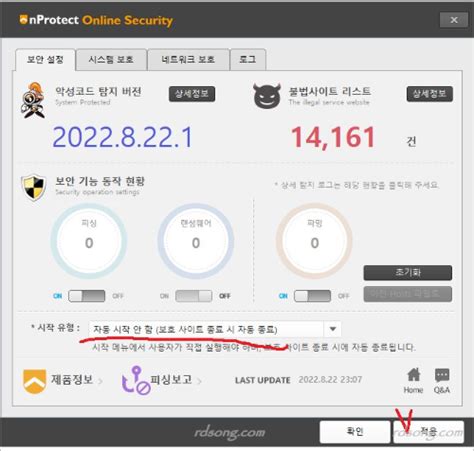474x451 pixels.
Task: Open 제품정보 product info shield icon
Action: 34,381
